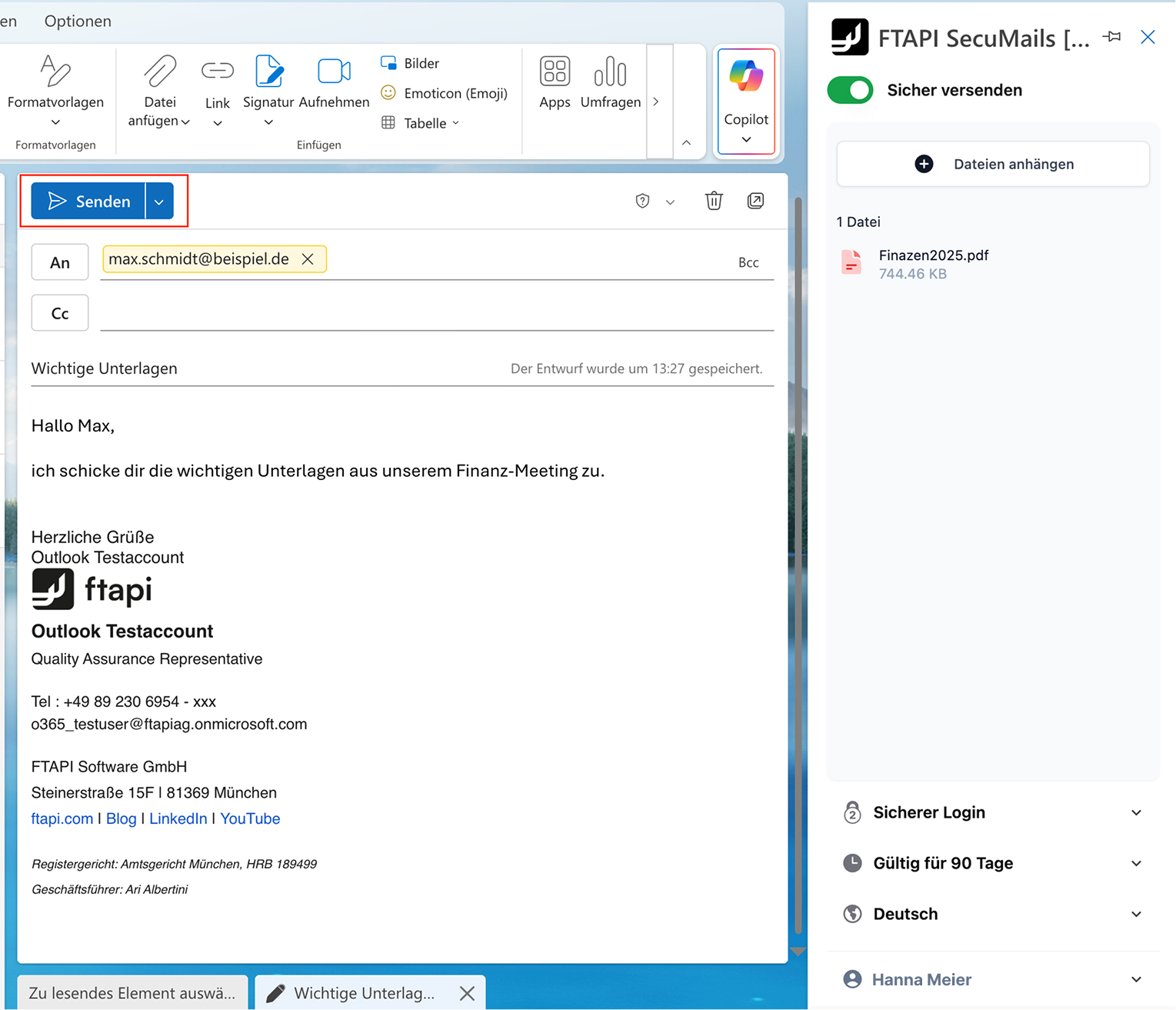Viewport: 1176px width, 1010px height.
Task: Open the LinkedIn link in signature
Action: point(178,818)
